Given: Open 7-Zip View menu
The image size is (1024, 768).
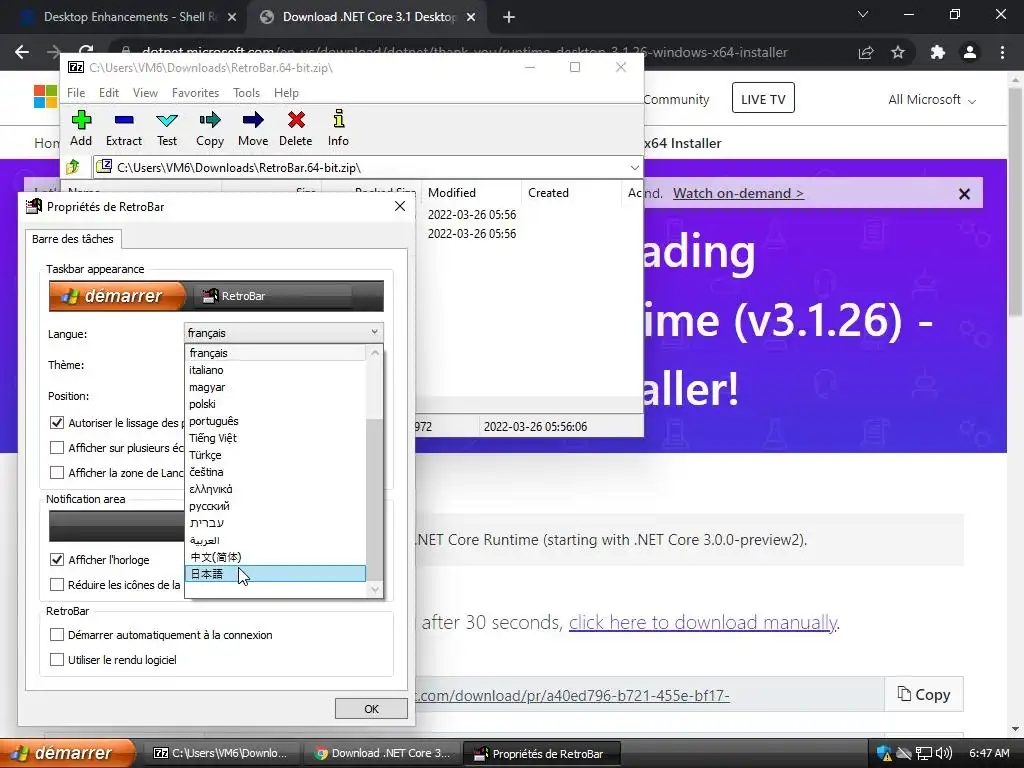Looking at the screenshot, I should click(x=145, y=93).
